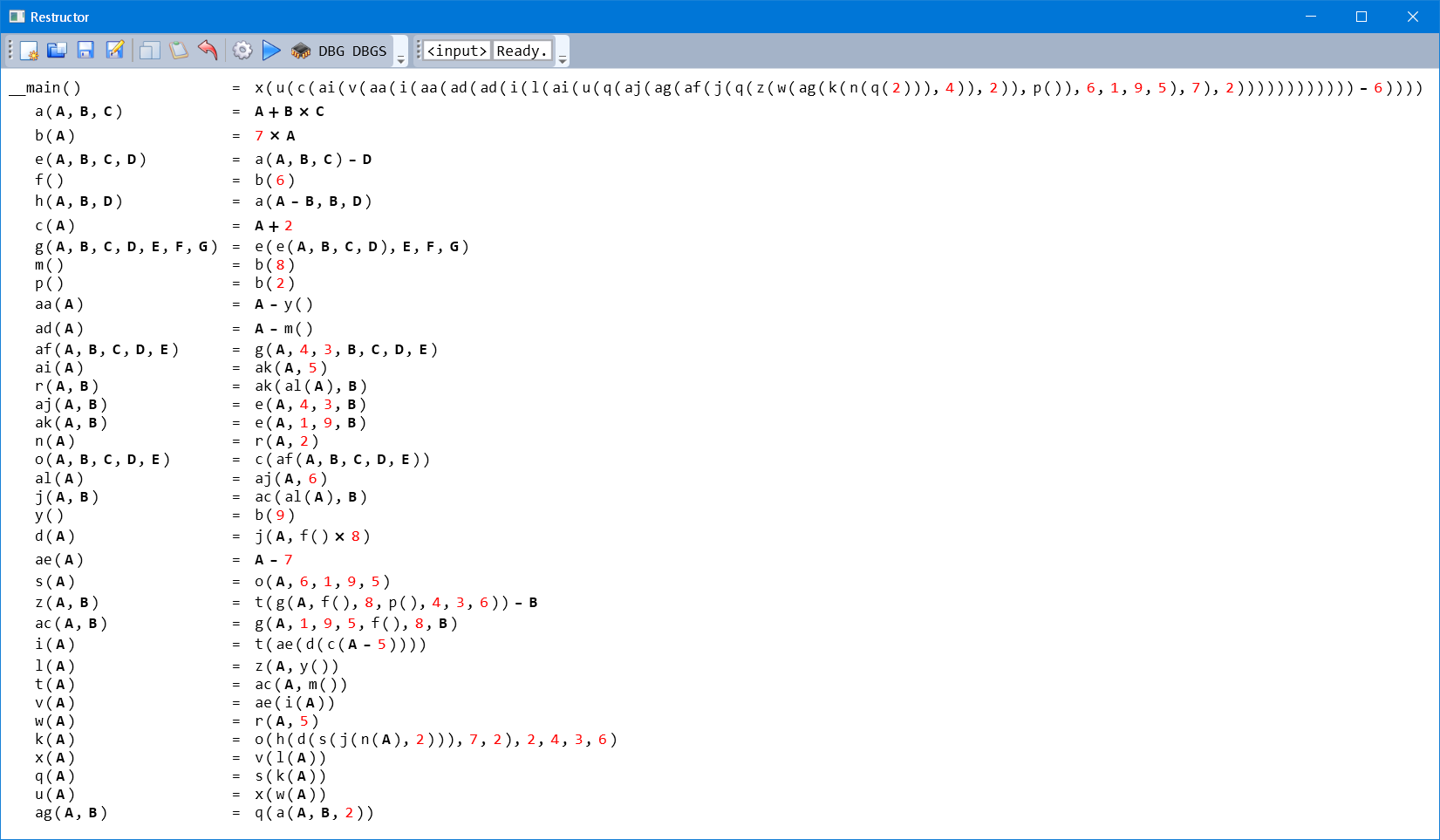Click the Restructor app icon in title bar
1440x840 pixels.
(x=17, y=17)
